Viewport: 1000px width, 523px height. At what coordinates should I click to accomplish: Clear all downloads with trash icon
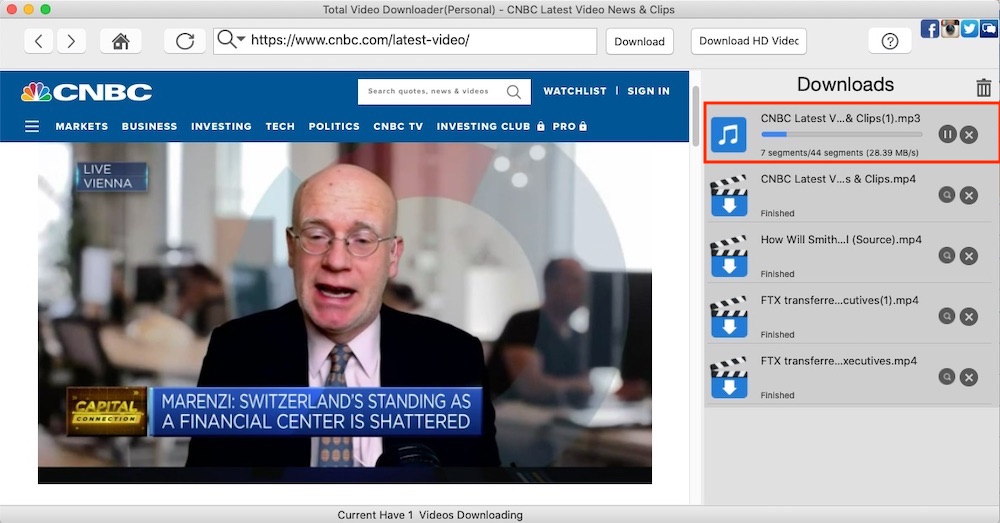pos(983,87)
